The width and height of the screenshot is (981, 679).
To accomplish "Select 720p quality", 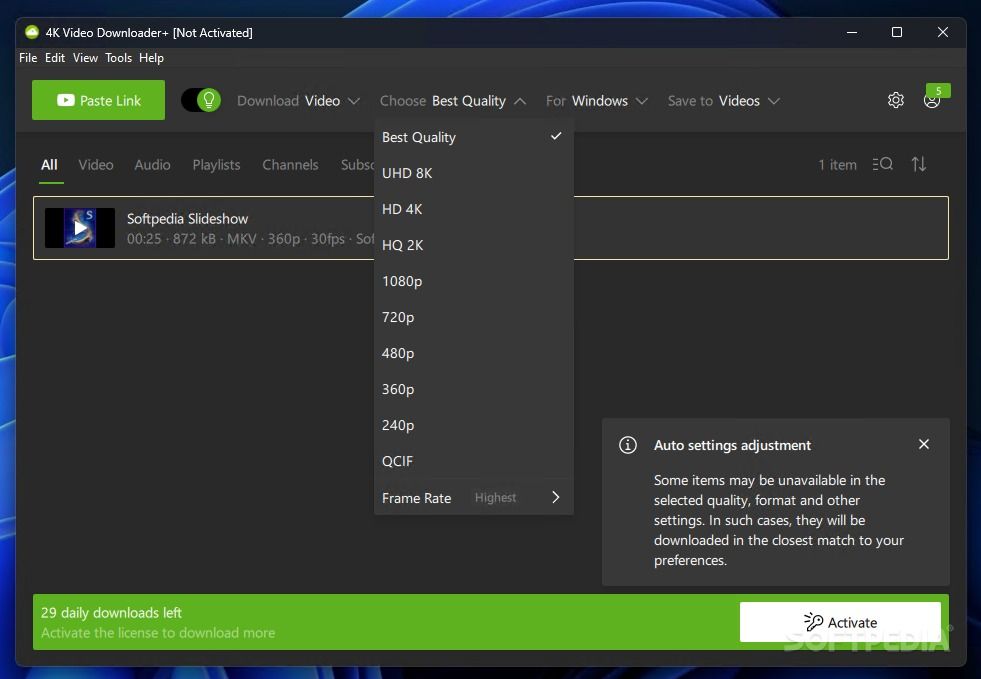I will 474,317.
